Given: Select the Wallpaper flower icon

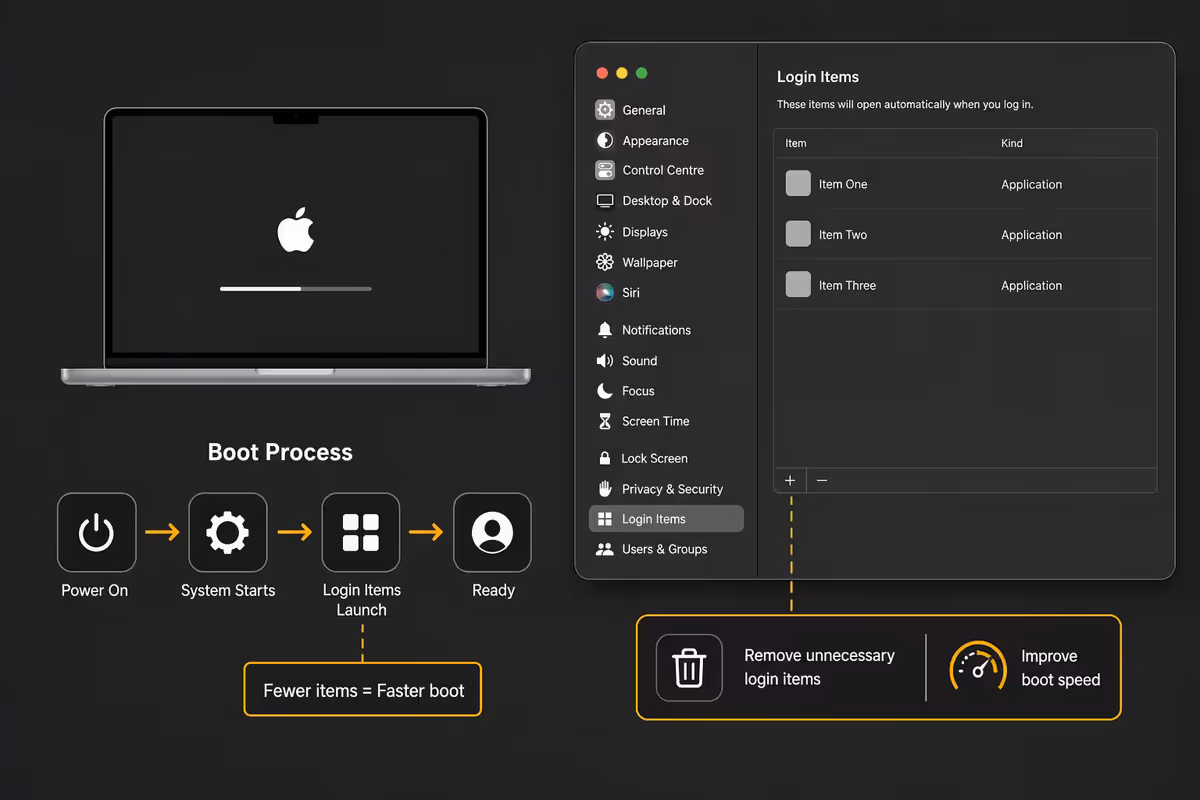Looking at the screenshot, I should coord(604,262).
